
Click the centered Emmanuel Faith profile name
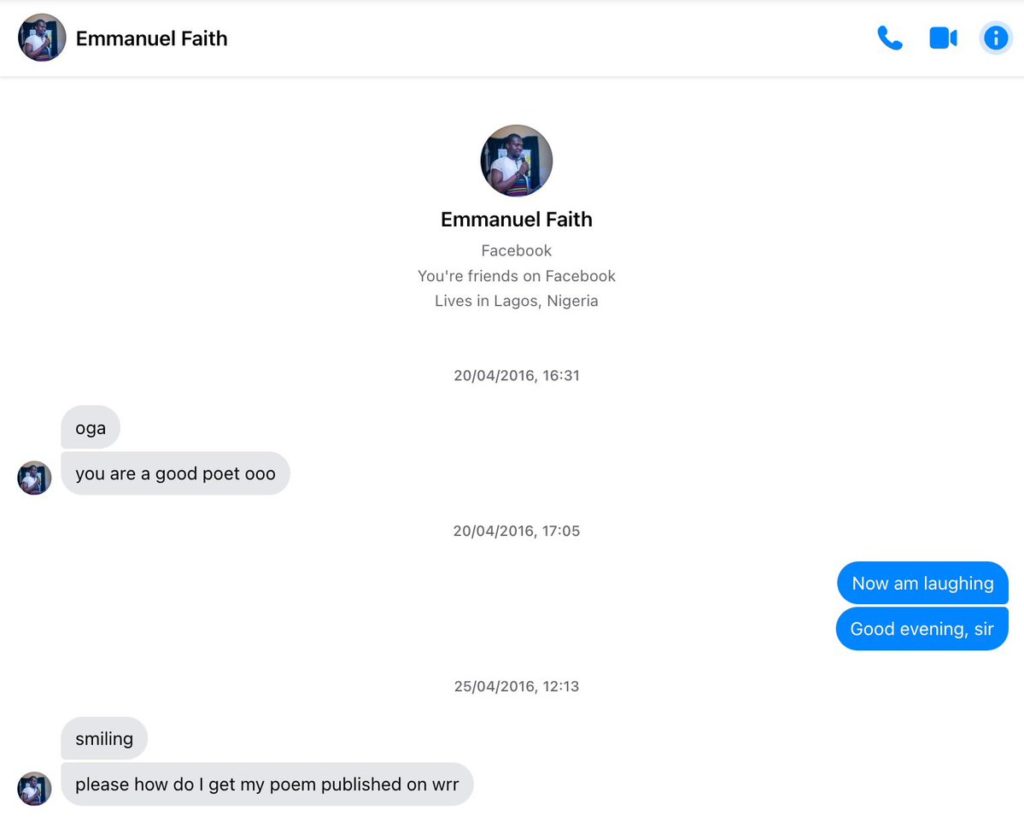(516, 220)
